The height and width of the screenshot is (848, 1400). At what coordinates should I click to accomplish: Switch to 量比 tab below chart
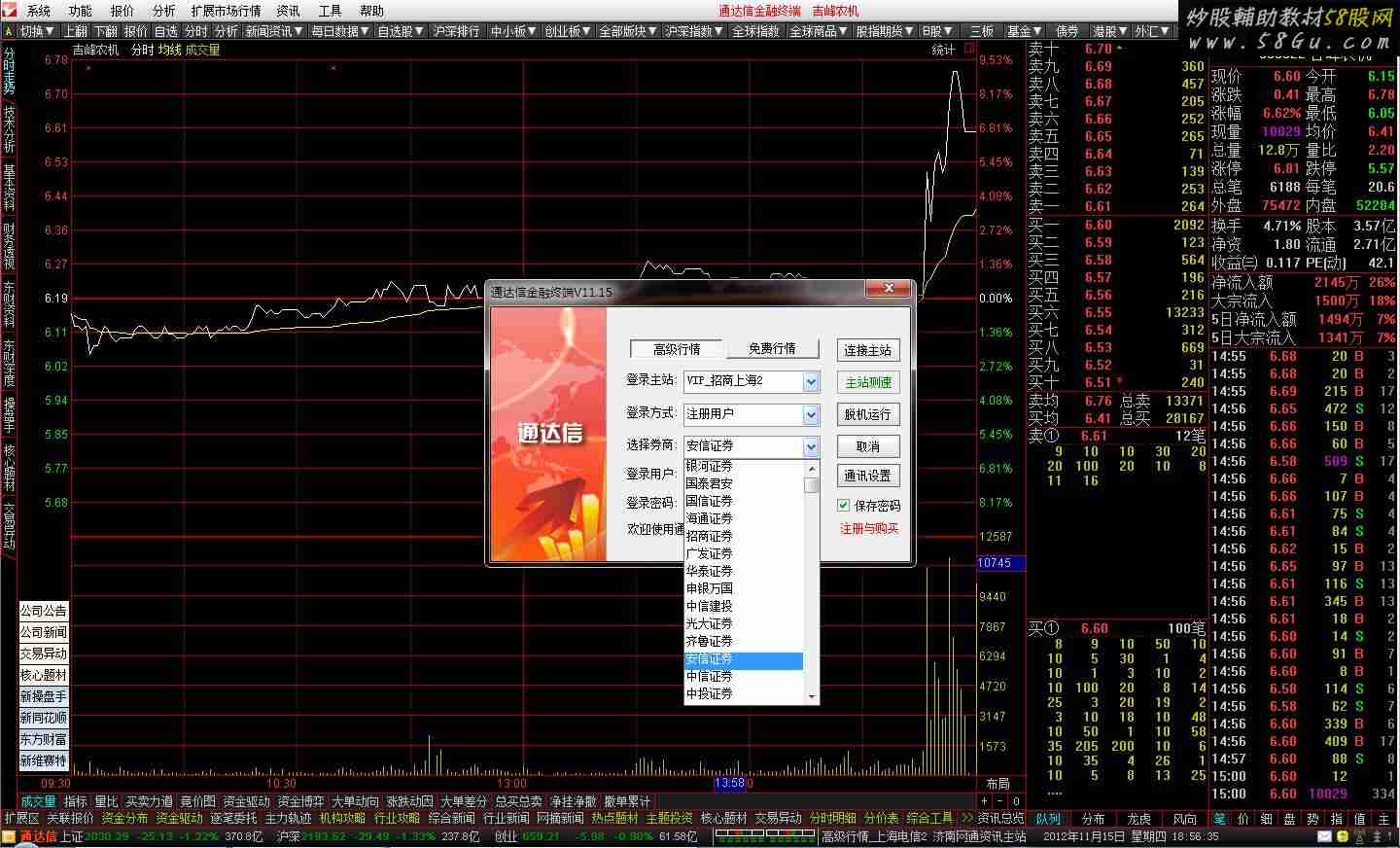(106, 801)
